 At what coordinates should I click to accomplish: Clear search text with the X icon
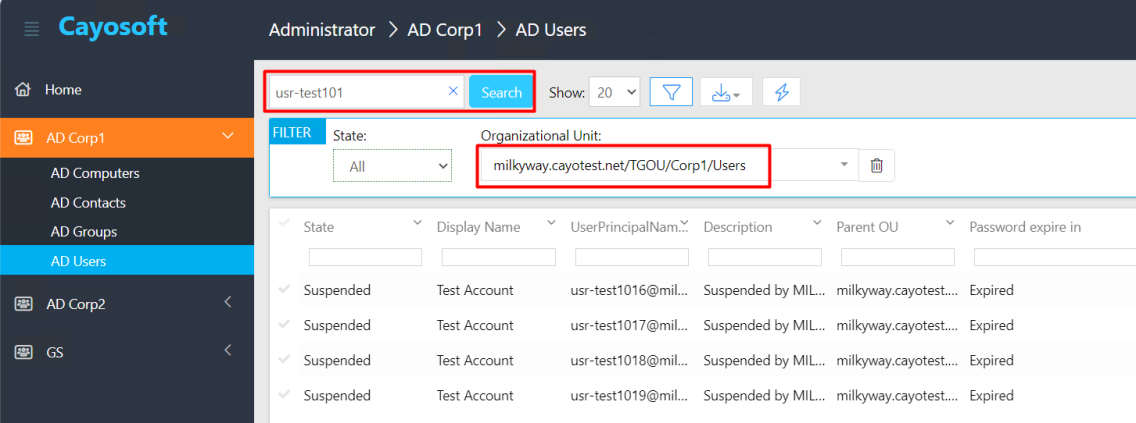coord(454,91)
